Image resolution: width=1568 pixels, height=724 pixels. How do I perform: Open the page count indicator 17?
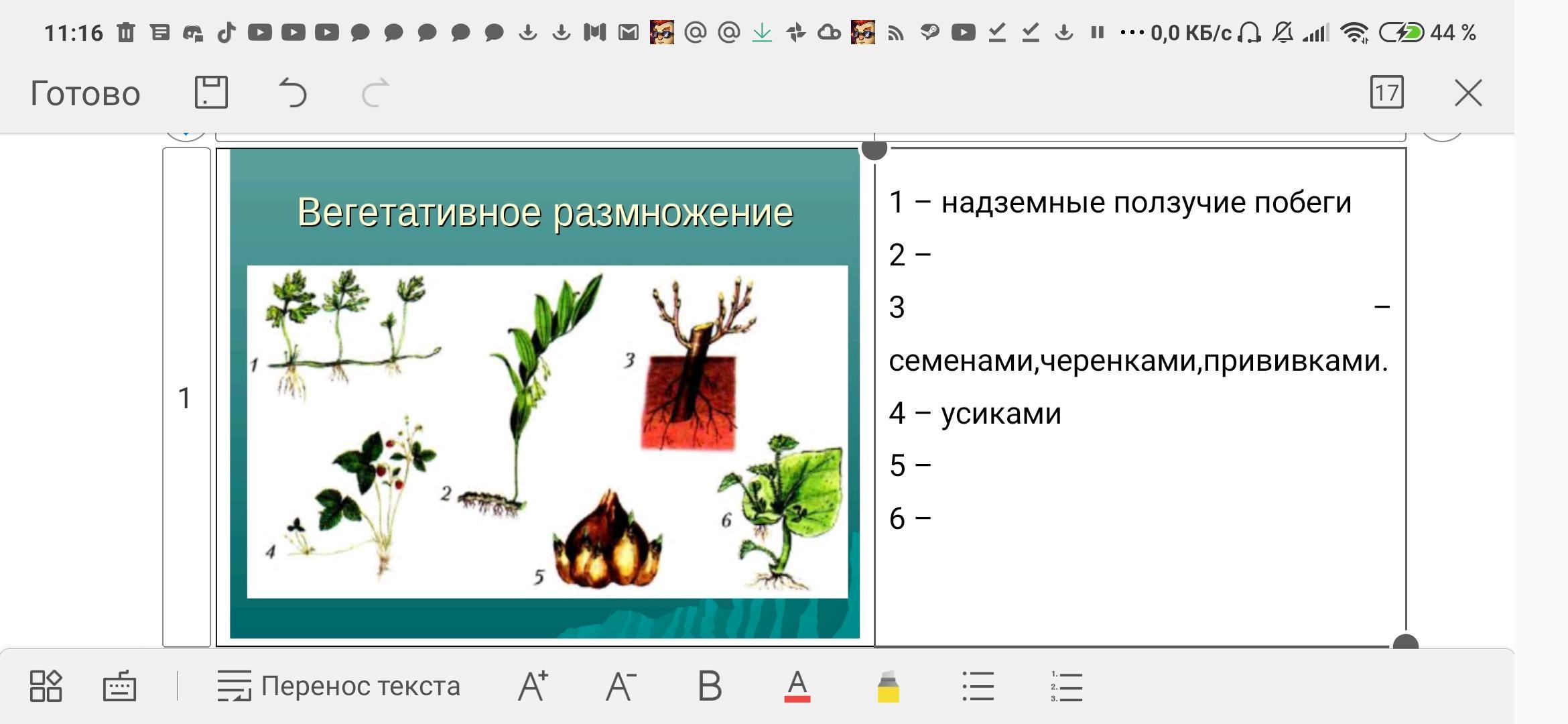coord(1386,92)
